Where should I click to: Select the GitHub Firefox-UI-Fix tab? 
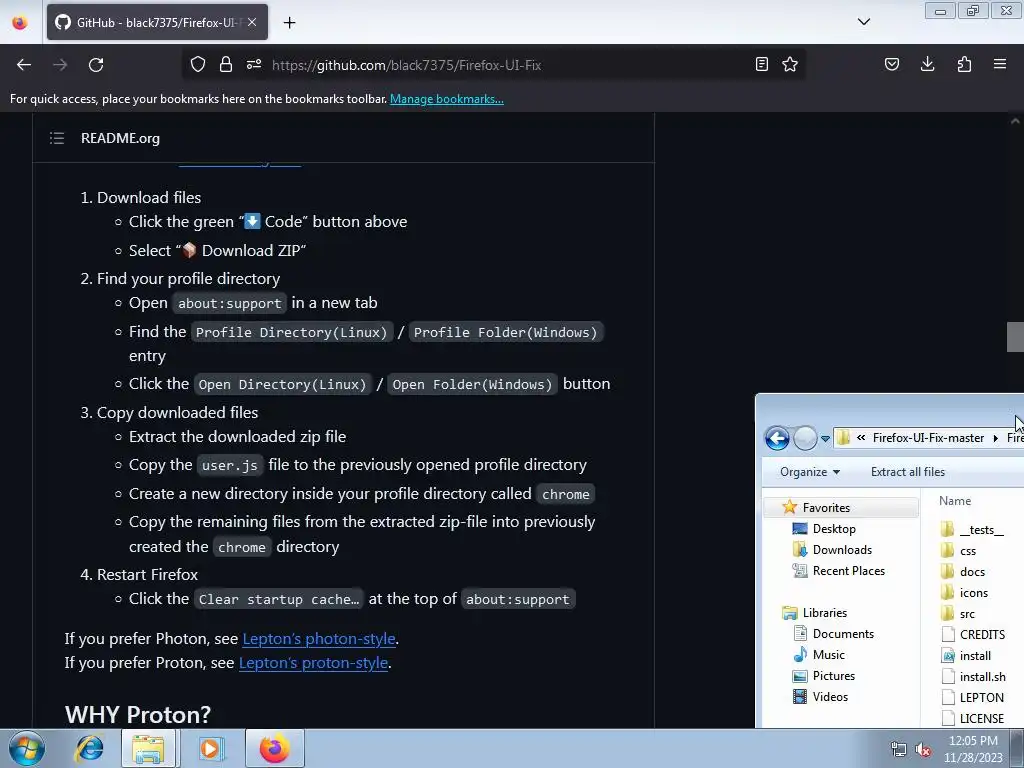157,22
